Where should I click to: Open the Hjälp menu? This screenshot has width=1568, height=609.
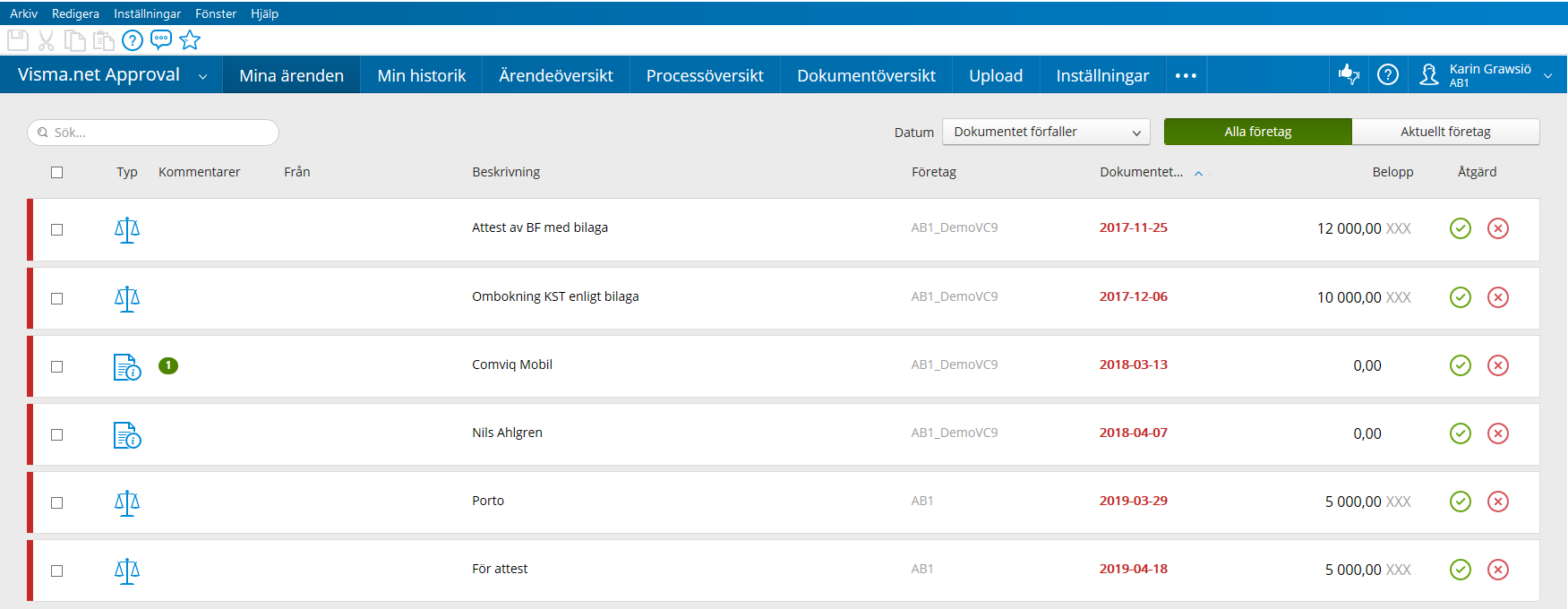tap(264, 13)
